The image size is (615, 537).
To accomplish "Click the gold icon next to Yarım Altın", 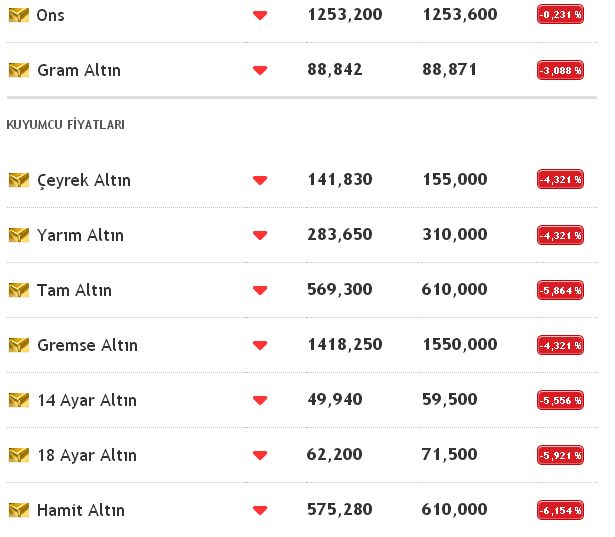I will pyautogui.click(x=19, y=235).
